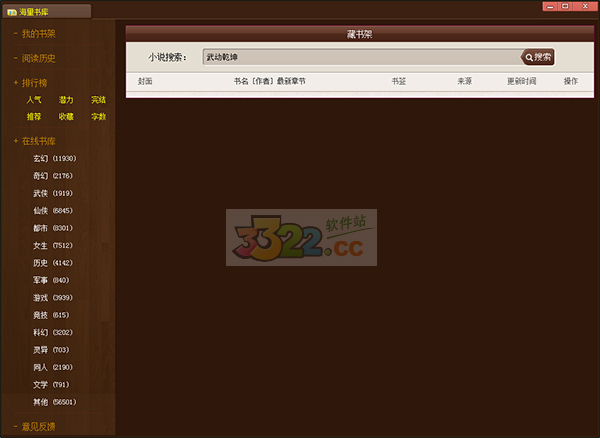
Task: Open the 同人 category
Action: pos(53,367)
